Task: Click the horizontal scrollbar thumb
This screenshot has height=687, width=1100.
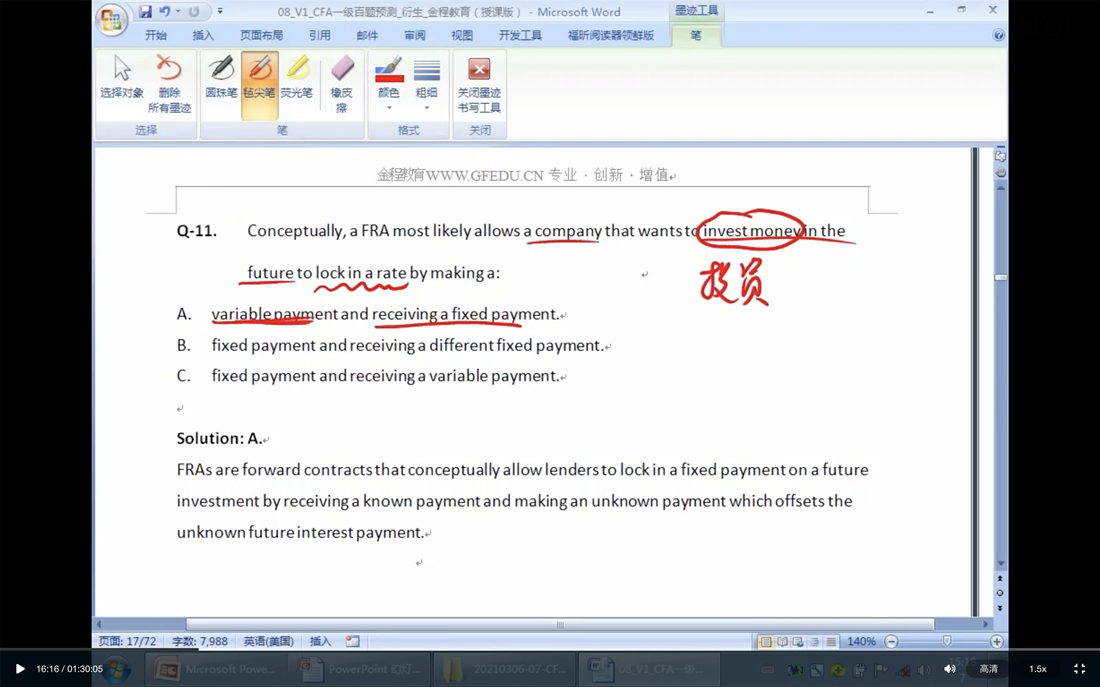Action: 560,624
